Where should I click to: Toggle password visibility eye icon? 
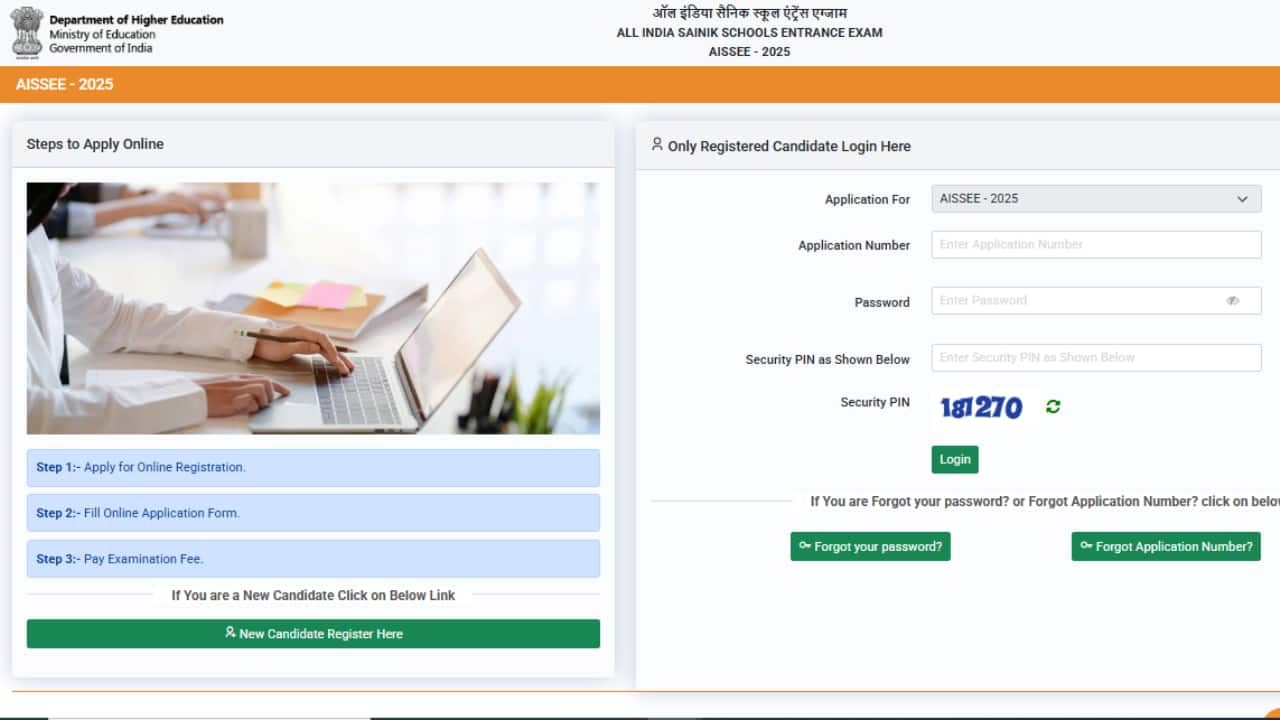coord(1233,301)
